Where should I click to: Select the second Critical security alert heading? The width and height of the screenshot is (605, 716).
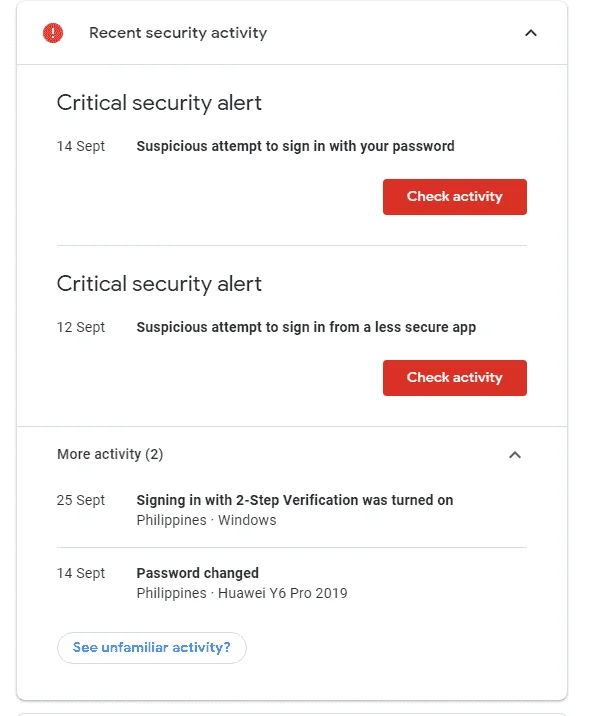coord(159,284)
